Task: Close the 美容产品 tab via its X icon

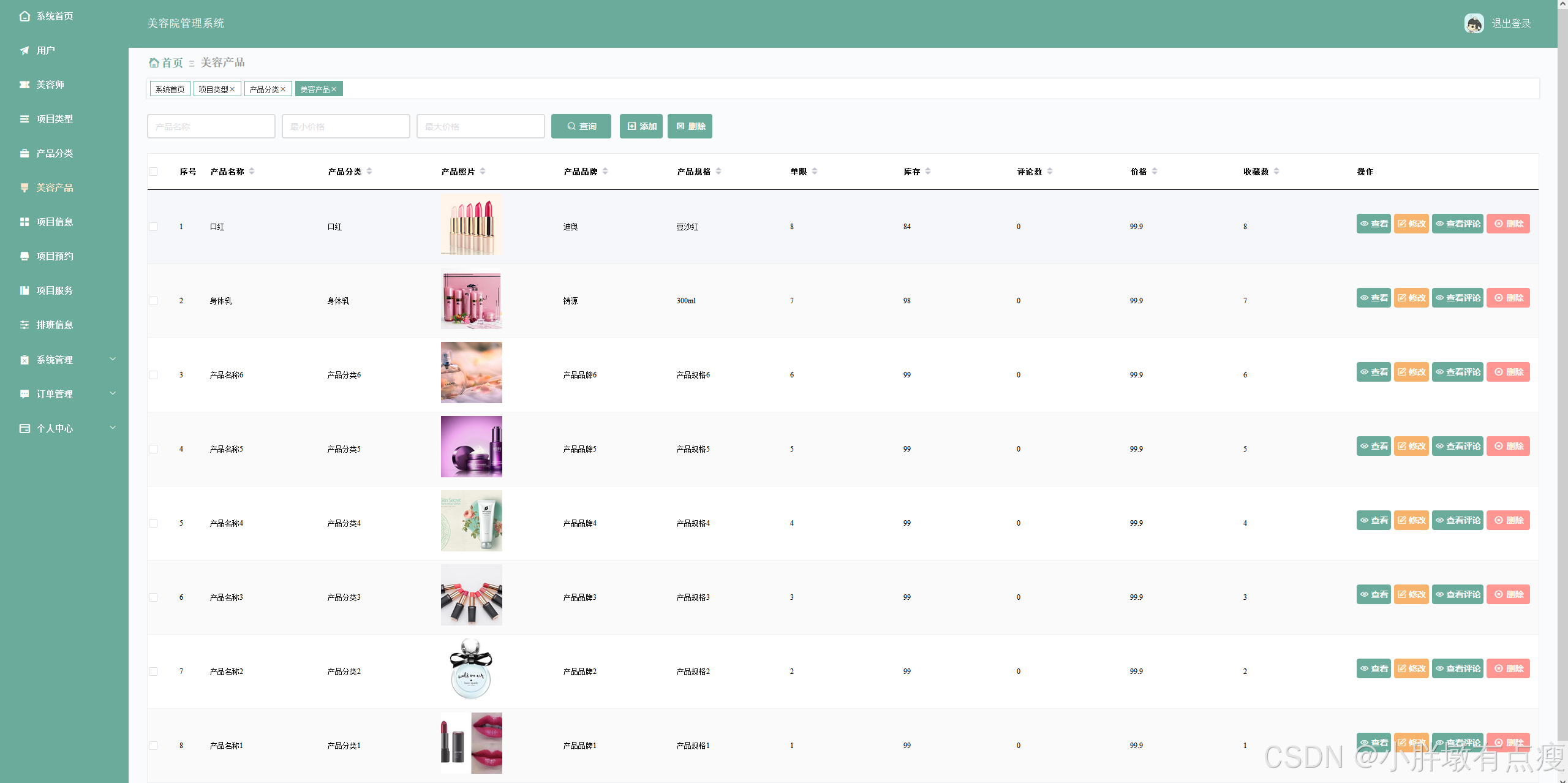Action: 334,89
